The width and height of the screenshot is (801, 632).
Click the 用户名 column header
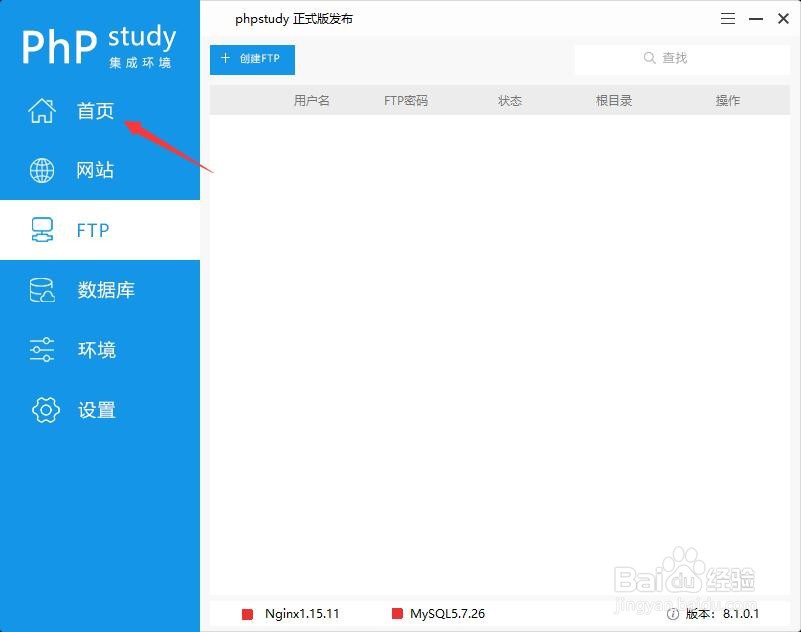tap(312, 101)
